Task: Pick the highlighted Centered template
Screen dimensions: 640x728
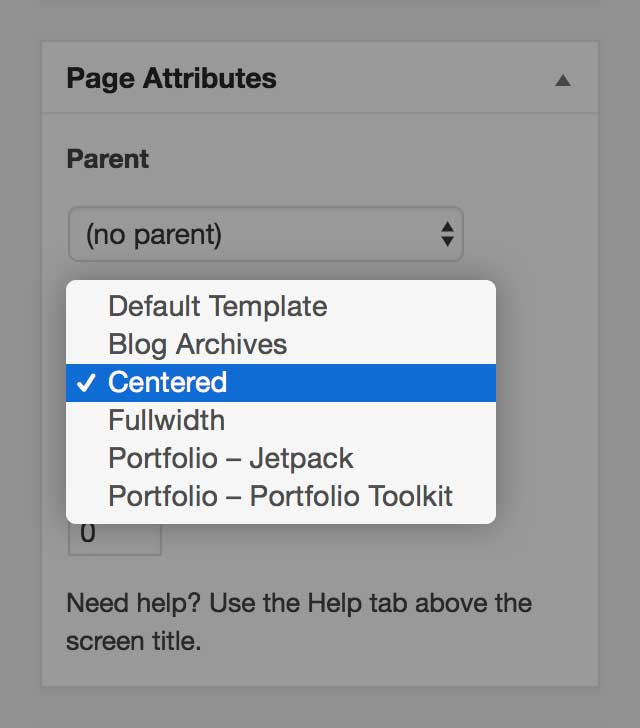Action: [x=281, y=383]
